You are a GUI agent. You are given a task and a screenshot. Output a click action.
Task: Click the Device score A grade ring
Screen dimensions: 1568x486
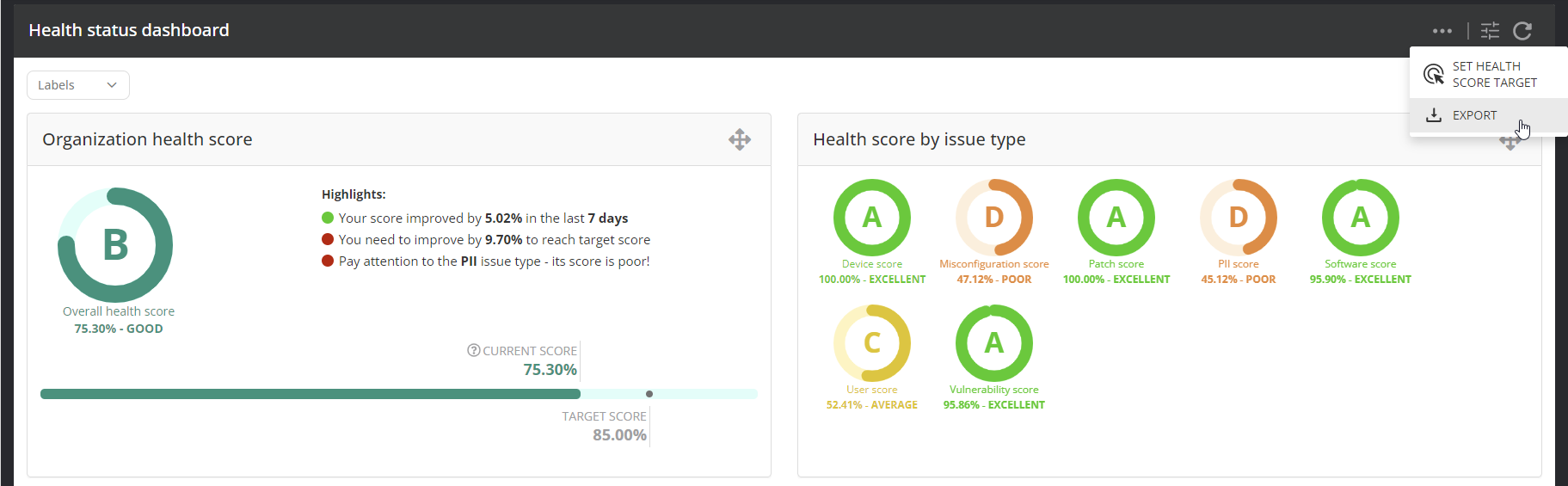coord(872,217)
